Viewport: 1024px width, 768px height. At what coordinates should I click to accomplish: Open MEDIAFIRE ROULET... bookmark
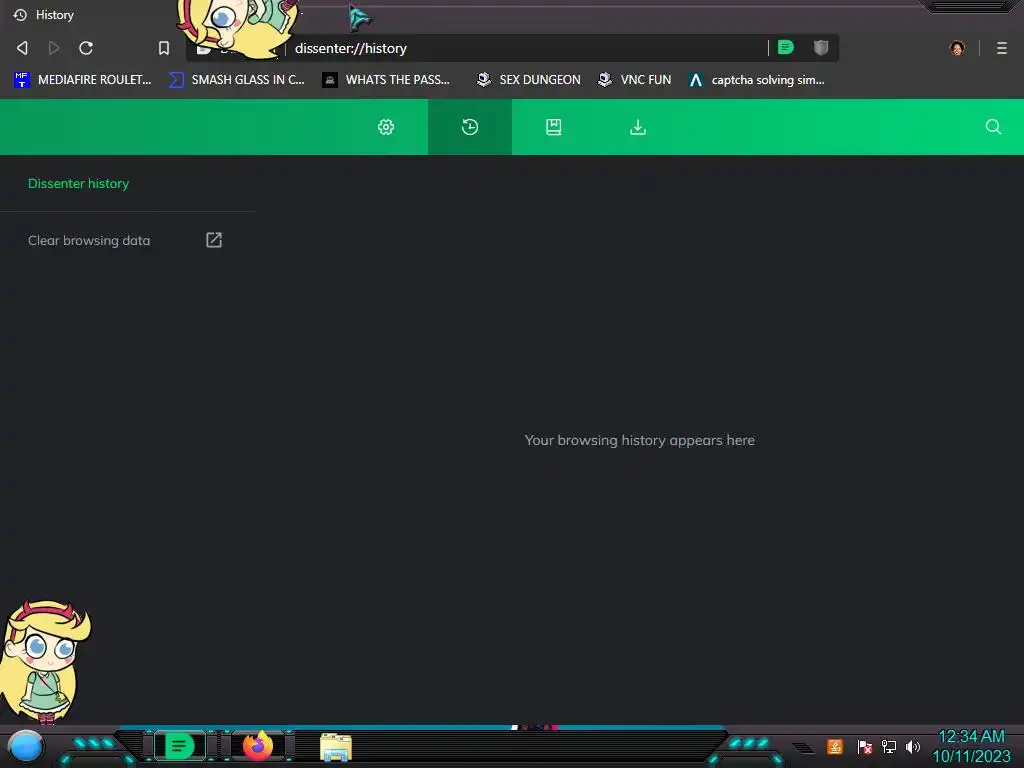82,80
